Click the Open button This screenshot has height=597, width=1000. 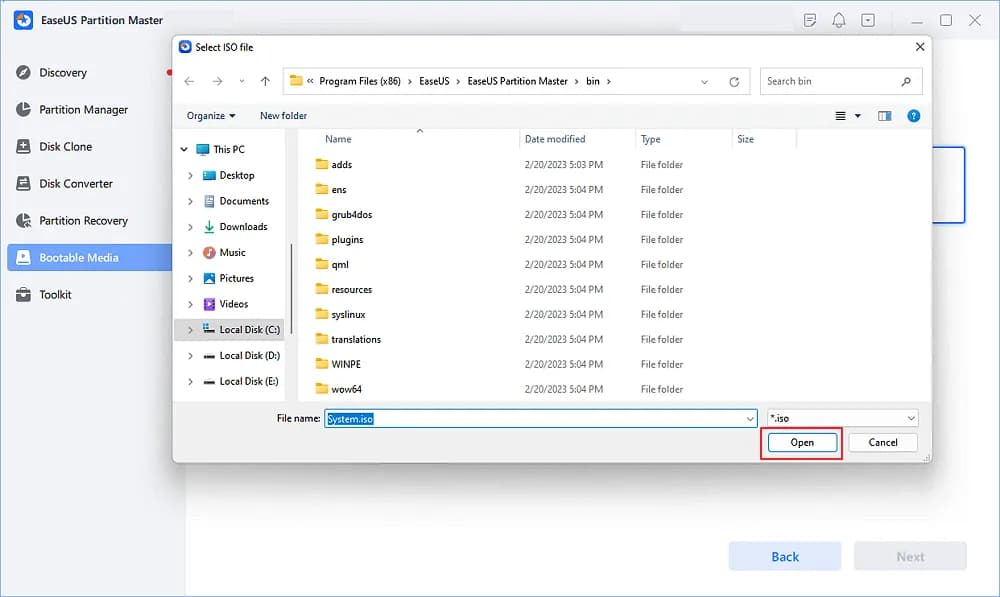point(802,442)
